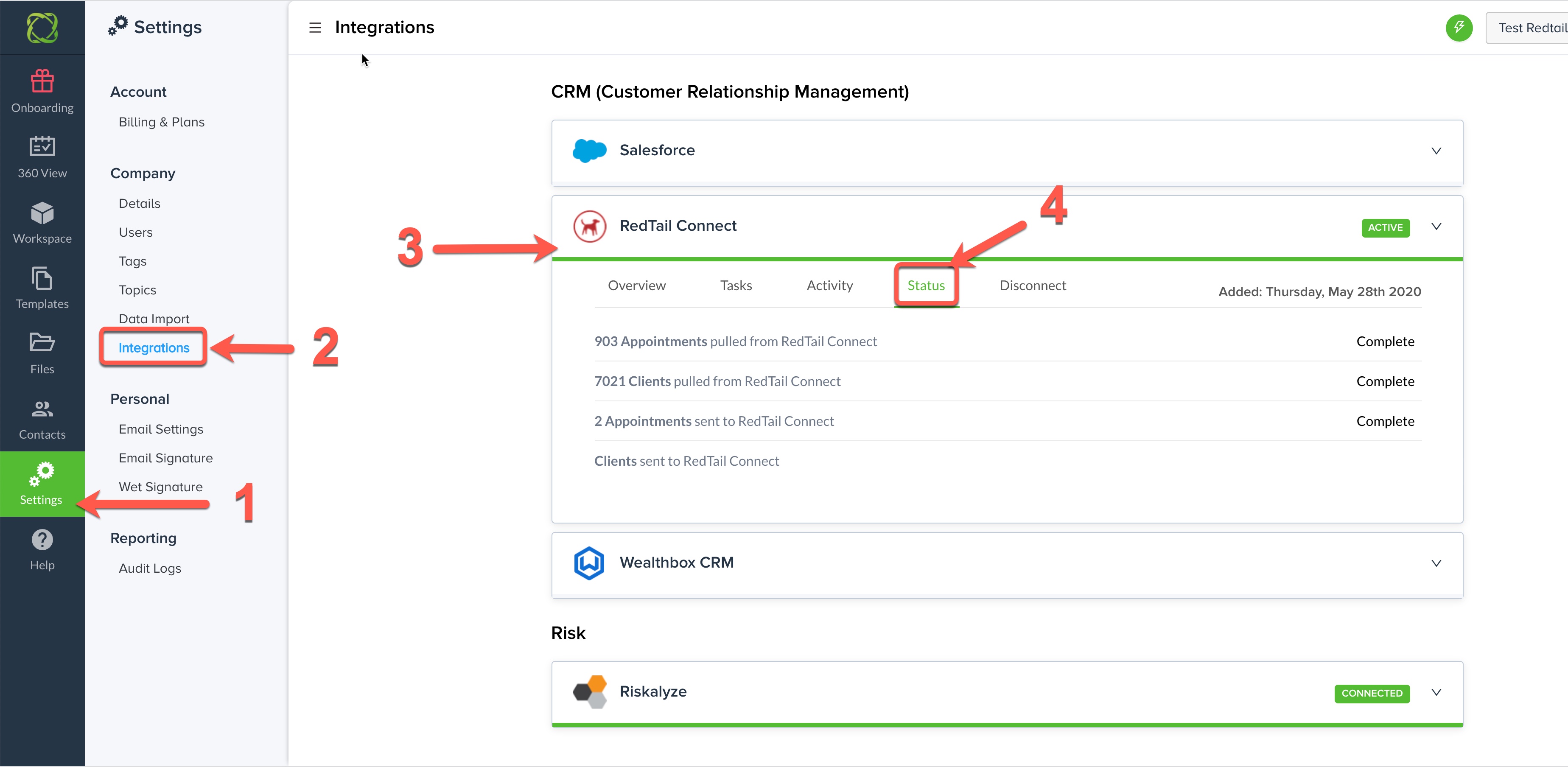Open the Files folder icon
This screenshot has width=1568, height=767.
point(42,343)
